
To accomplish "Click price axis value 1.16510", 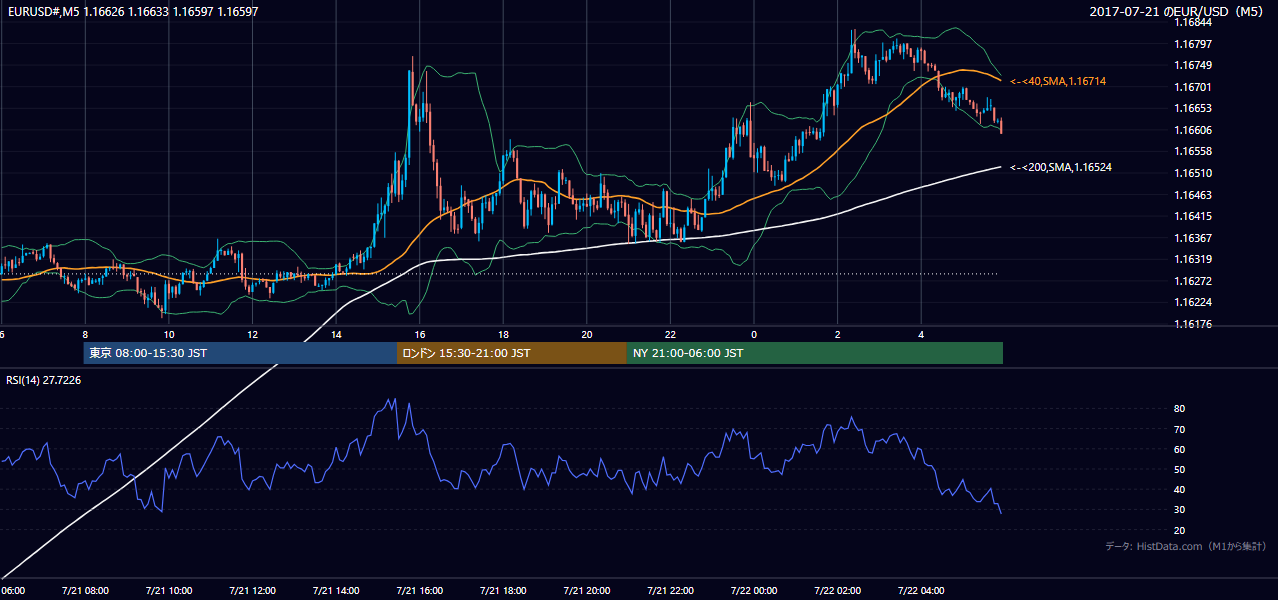I will (1193, 173).
